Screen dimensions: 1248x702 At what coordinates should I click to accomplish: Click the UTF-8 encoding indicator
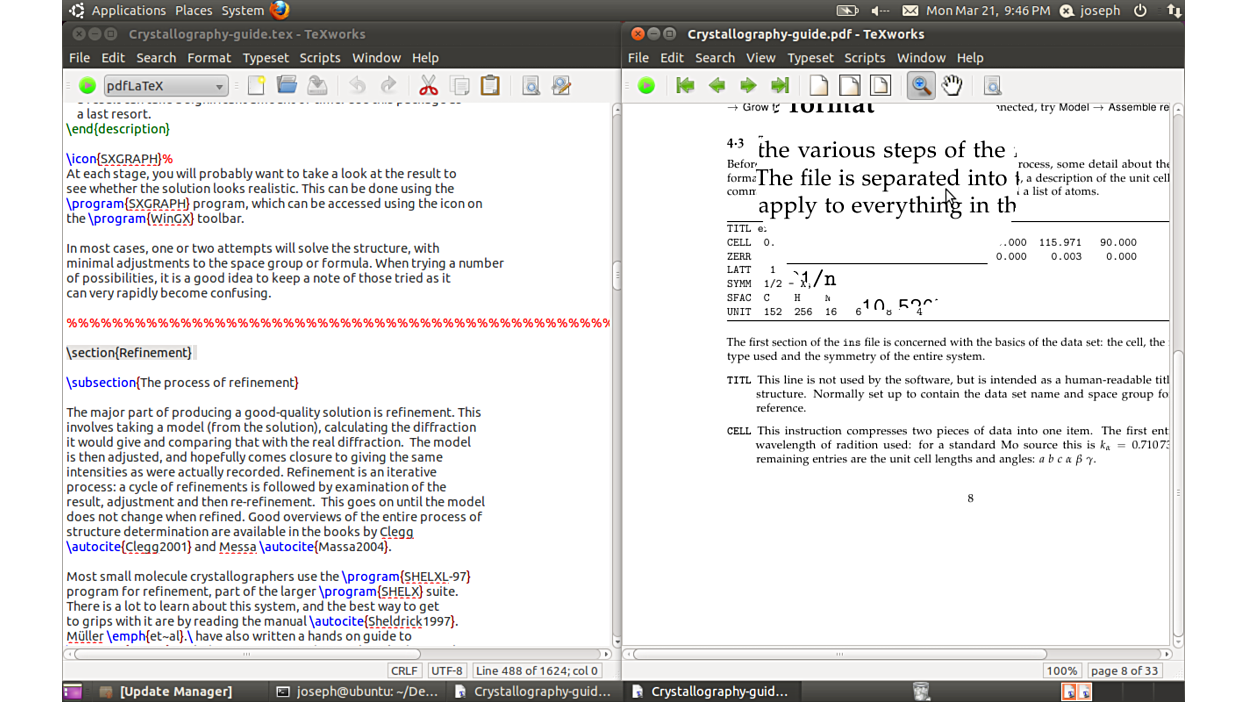(x=447, y=671)
